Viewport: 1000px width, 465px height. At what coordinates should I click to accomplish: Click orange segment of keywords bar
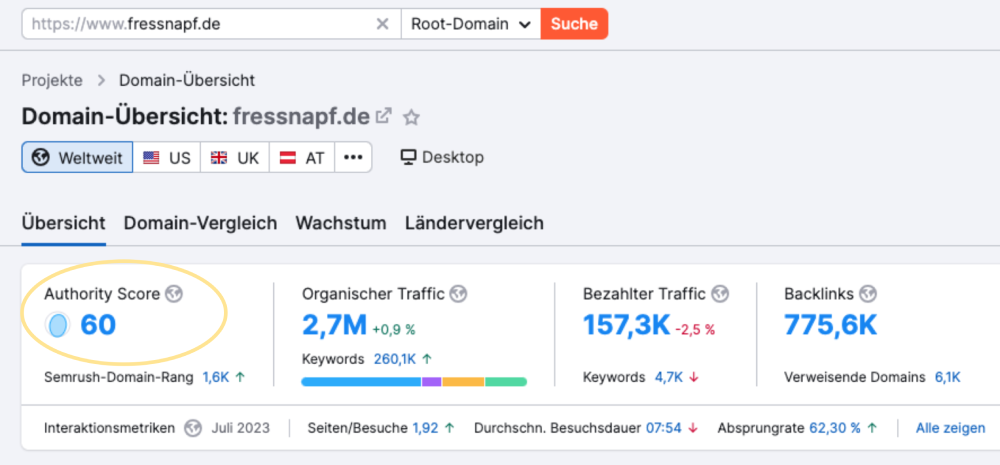point(463,382)
